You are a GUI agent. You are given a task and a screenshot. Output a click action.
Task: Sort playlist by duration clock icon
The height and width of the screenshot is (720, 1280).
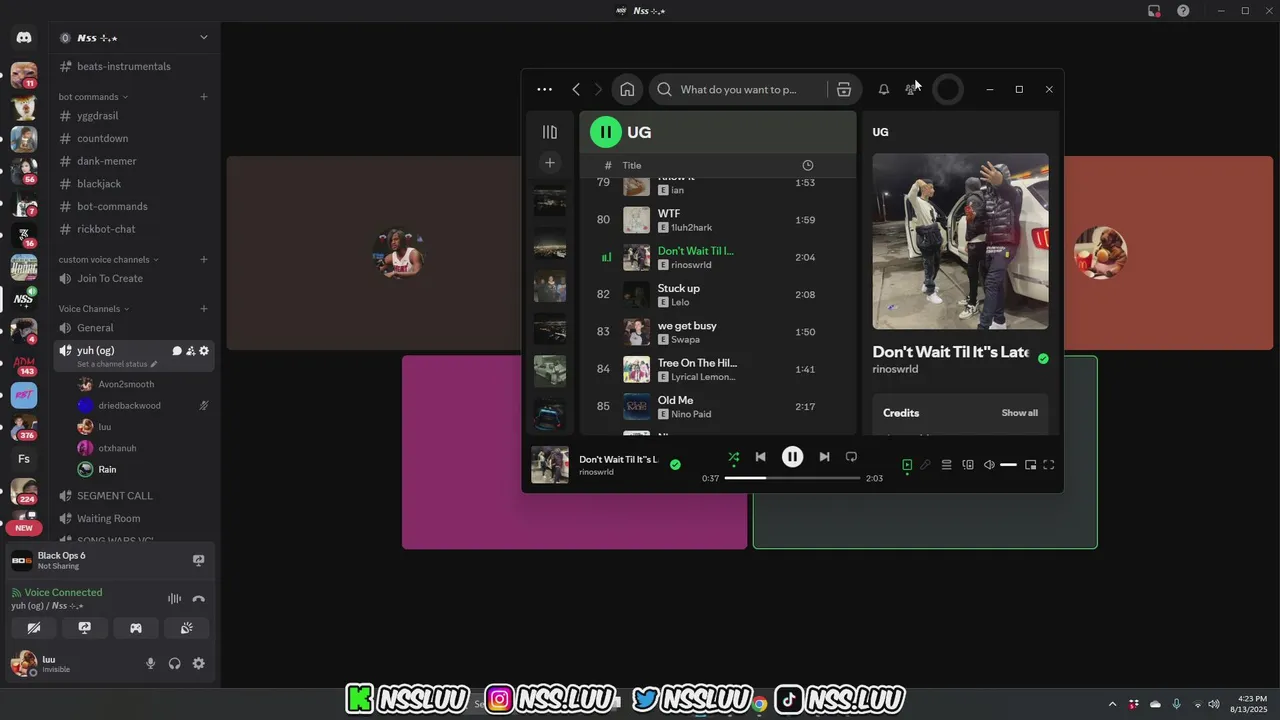coord(808,165)
